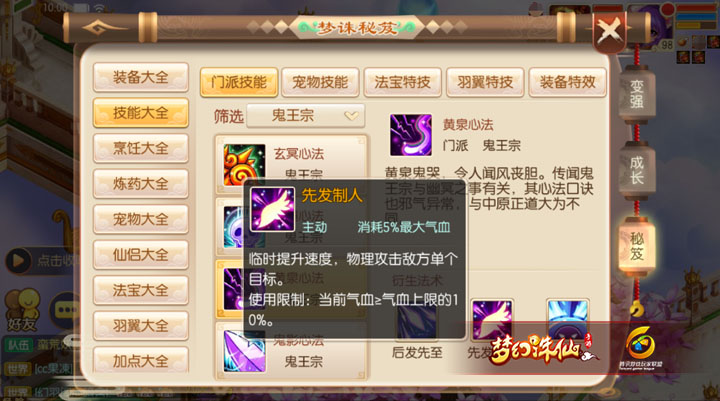Open the 装备特效 tab
This screenshot has height=401, width=720.
click(568, 82)
